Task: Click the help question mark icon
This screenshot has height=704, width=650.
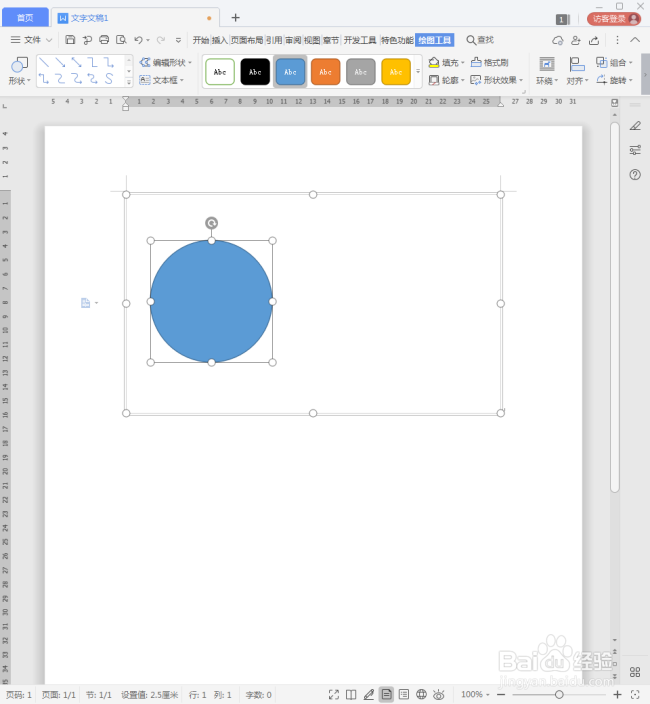Action: tap(635, 175)
